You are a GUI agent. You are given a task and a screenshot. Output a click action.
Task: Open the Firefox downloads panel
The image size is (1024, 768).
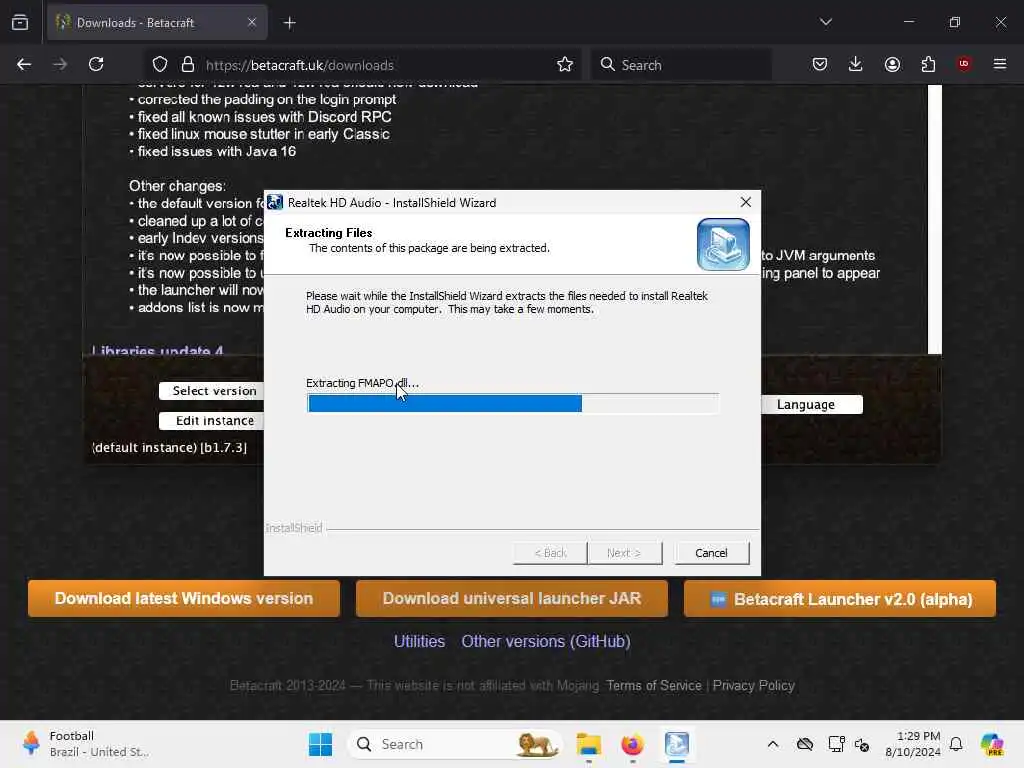pyautogui.click(x=856, y=64)
